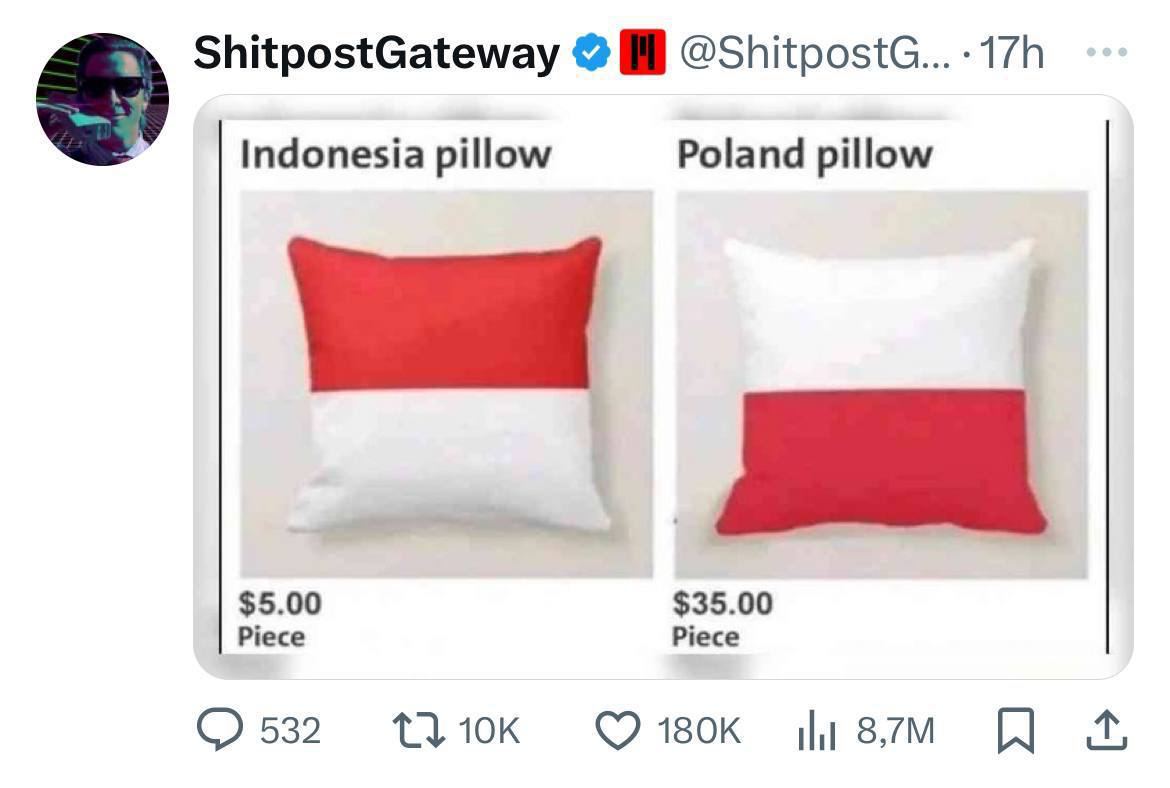View analytics bar chart icon

click(x=816, y=730)
